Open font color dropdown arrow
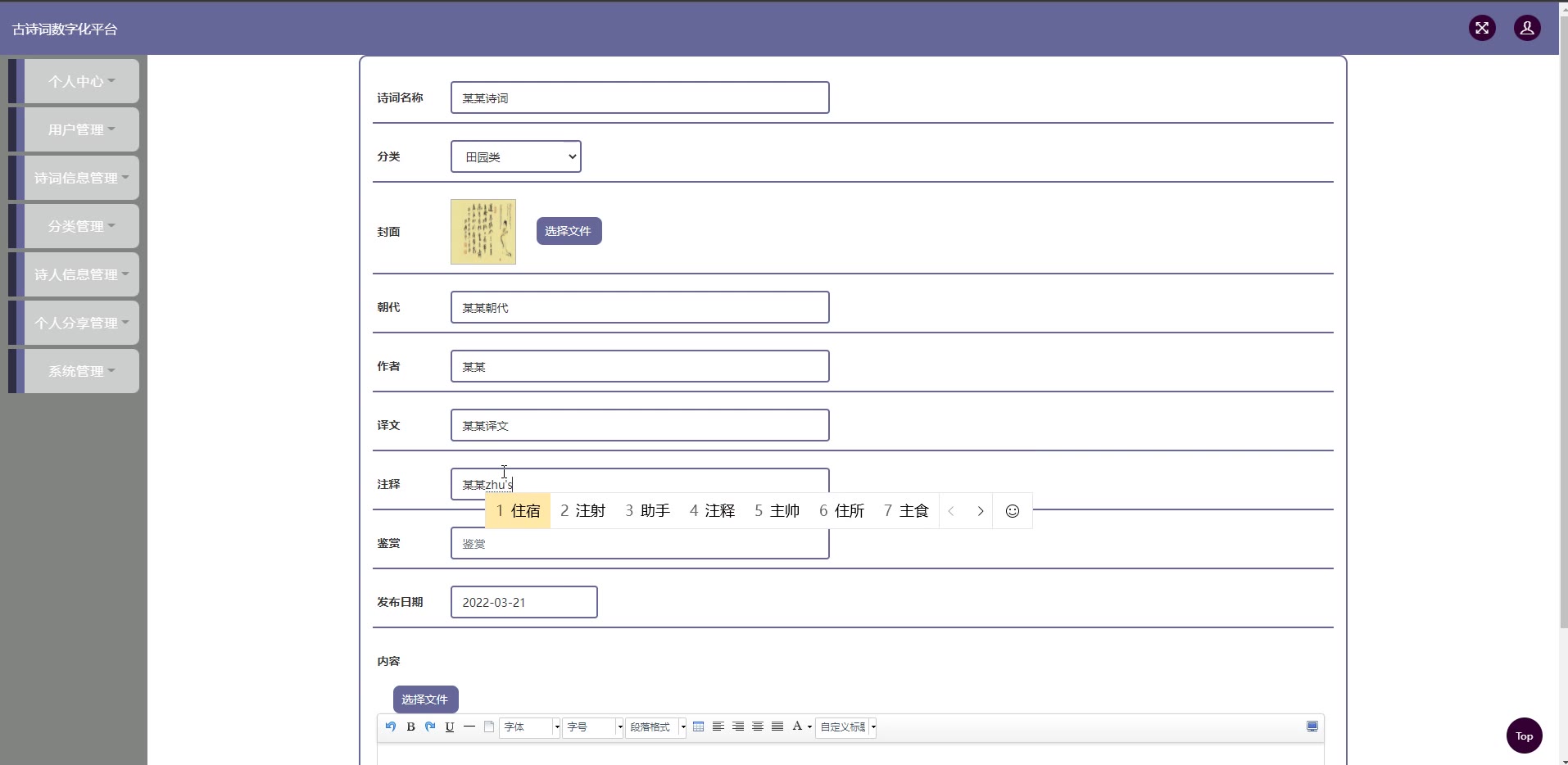The image size is (1568, 765). coord(809,727)
